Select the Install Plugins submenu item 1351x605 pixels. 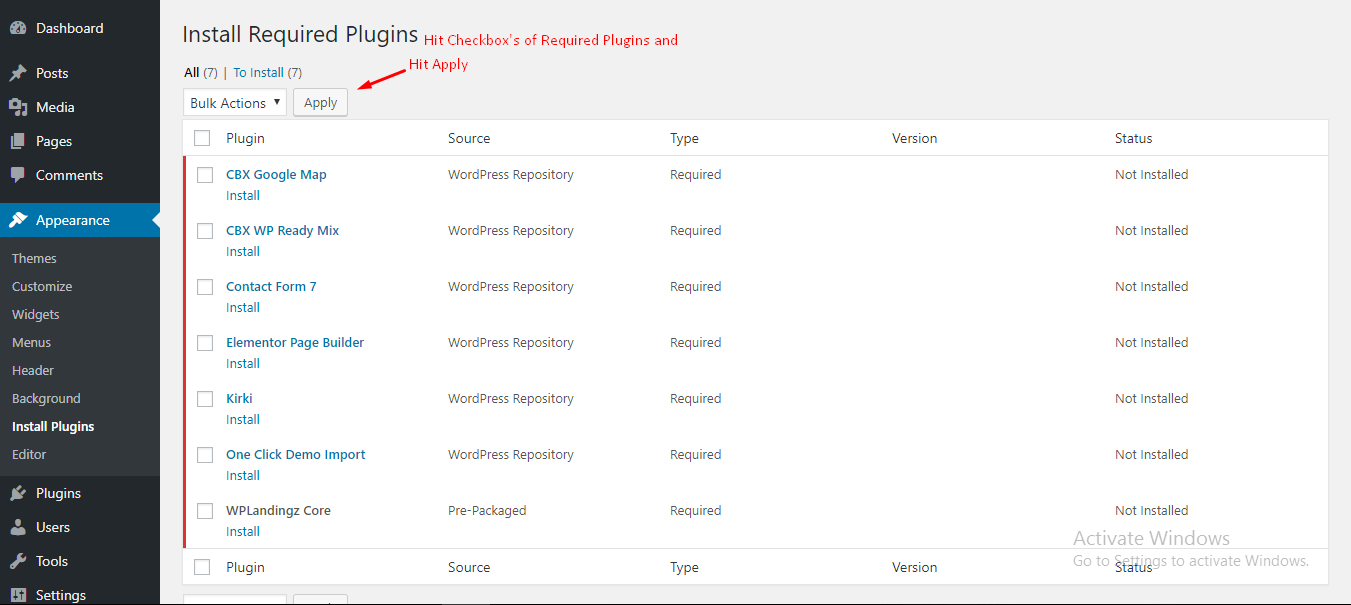coord(53,426)
